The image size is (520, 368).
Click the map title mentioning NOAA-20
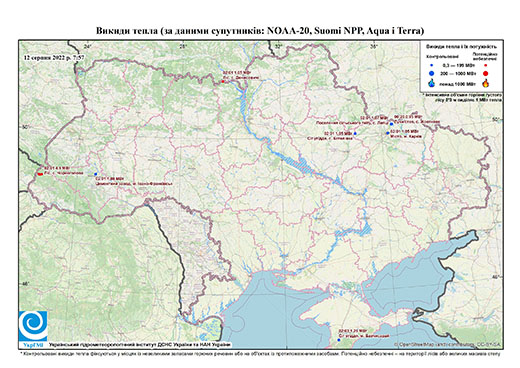pyautogui.click(x=260, y=31)
